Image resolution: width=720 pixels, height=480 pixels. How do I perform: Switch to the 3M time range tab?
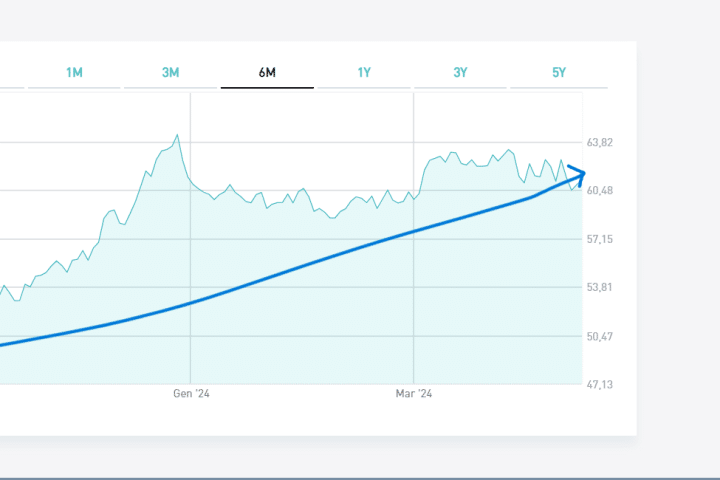170,73
